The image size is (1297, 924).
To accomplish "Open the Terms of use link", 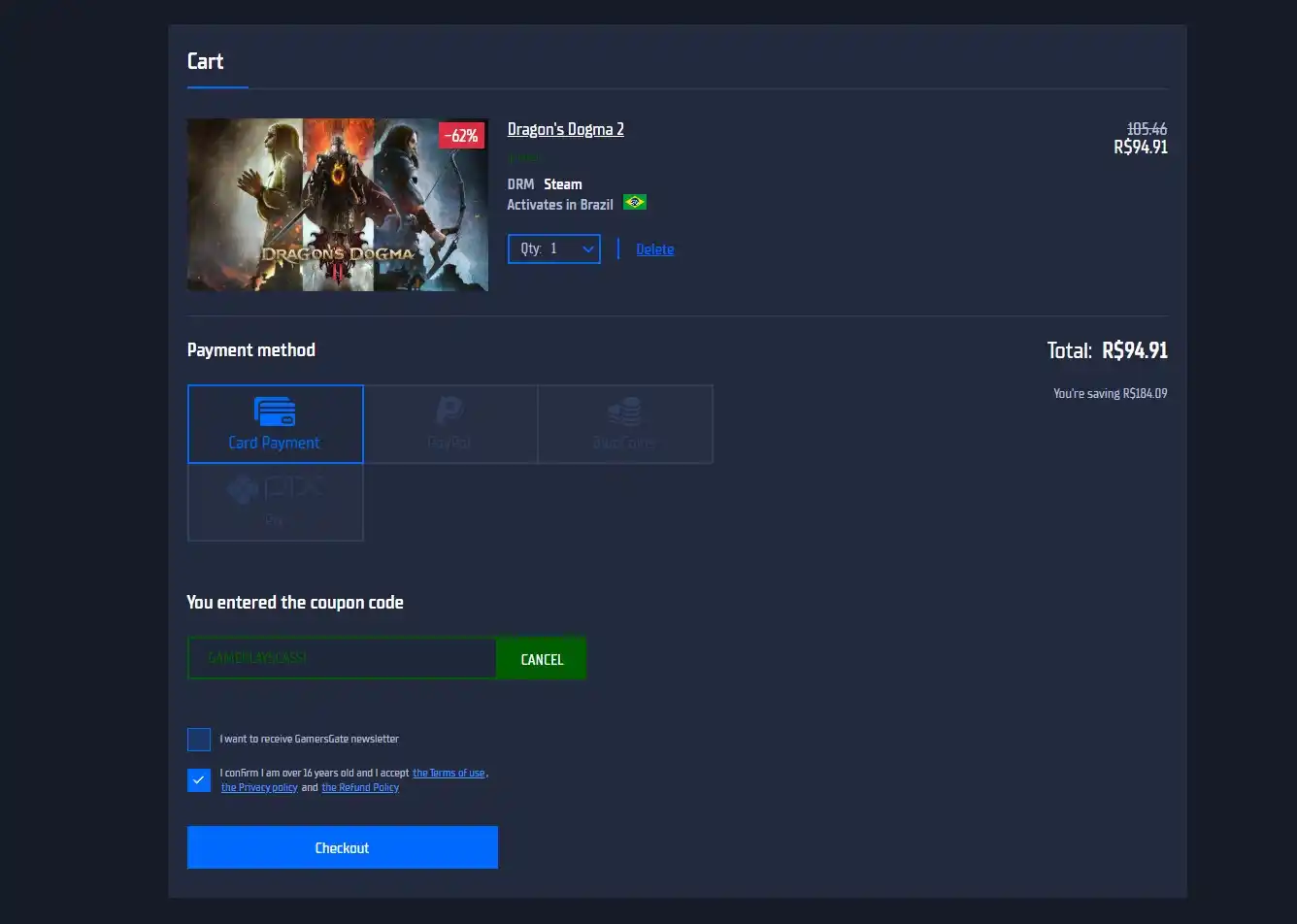I will (449, 774).
